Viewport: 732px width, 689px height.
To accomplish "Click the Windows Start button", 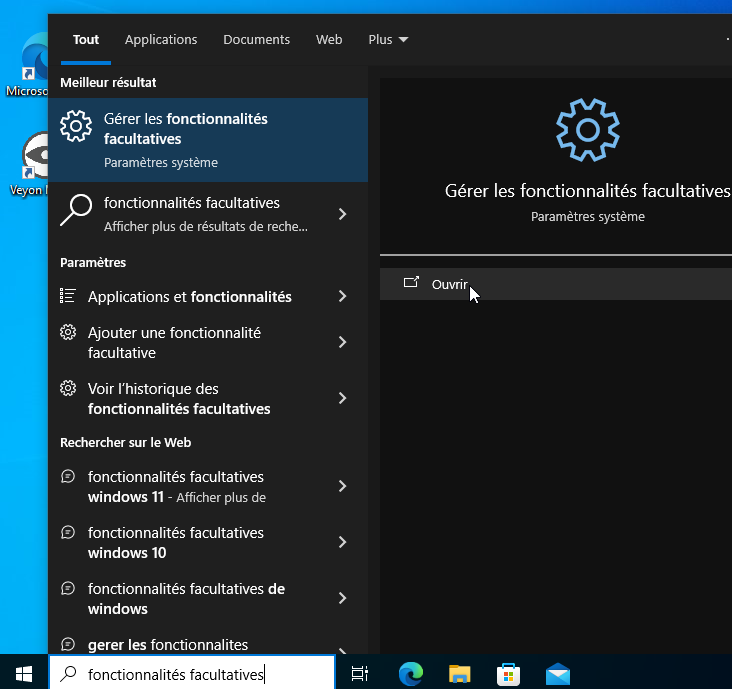I will pyautogui.click(x=24, y=674).
